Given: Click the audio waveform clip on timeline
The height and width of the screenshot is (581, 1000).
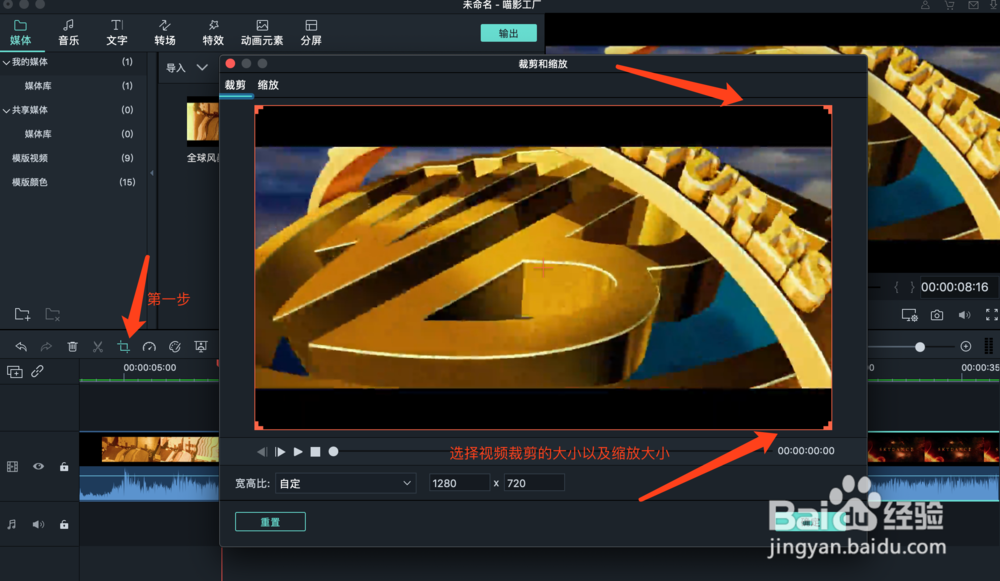Looking at the screenshot, I should [x=149, y=483].
